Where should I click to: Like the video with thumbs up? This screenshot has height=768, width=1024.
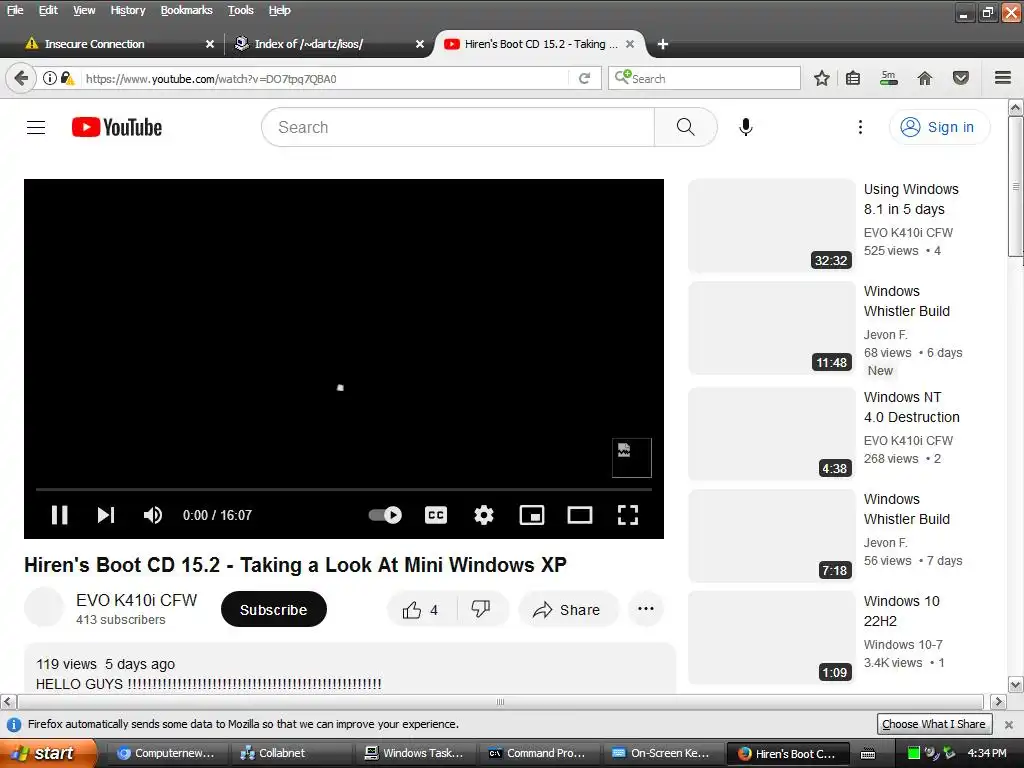click(421, 609)
